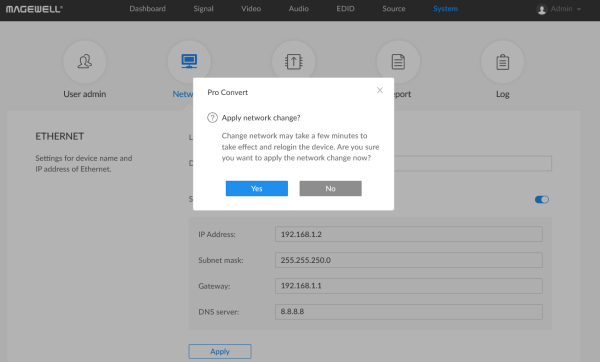Click the 'DNS server:' label
Viewport: 600px width, 362px height.
click(218, 312)
